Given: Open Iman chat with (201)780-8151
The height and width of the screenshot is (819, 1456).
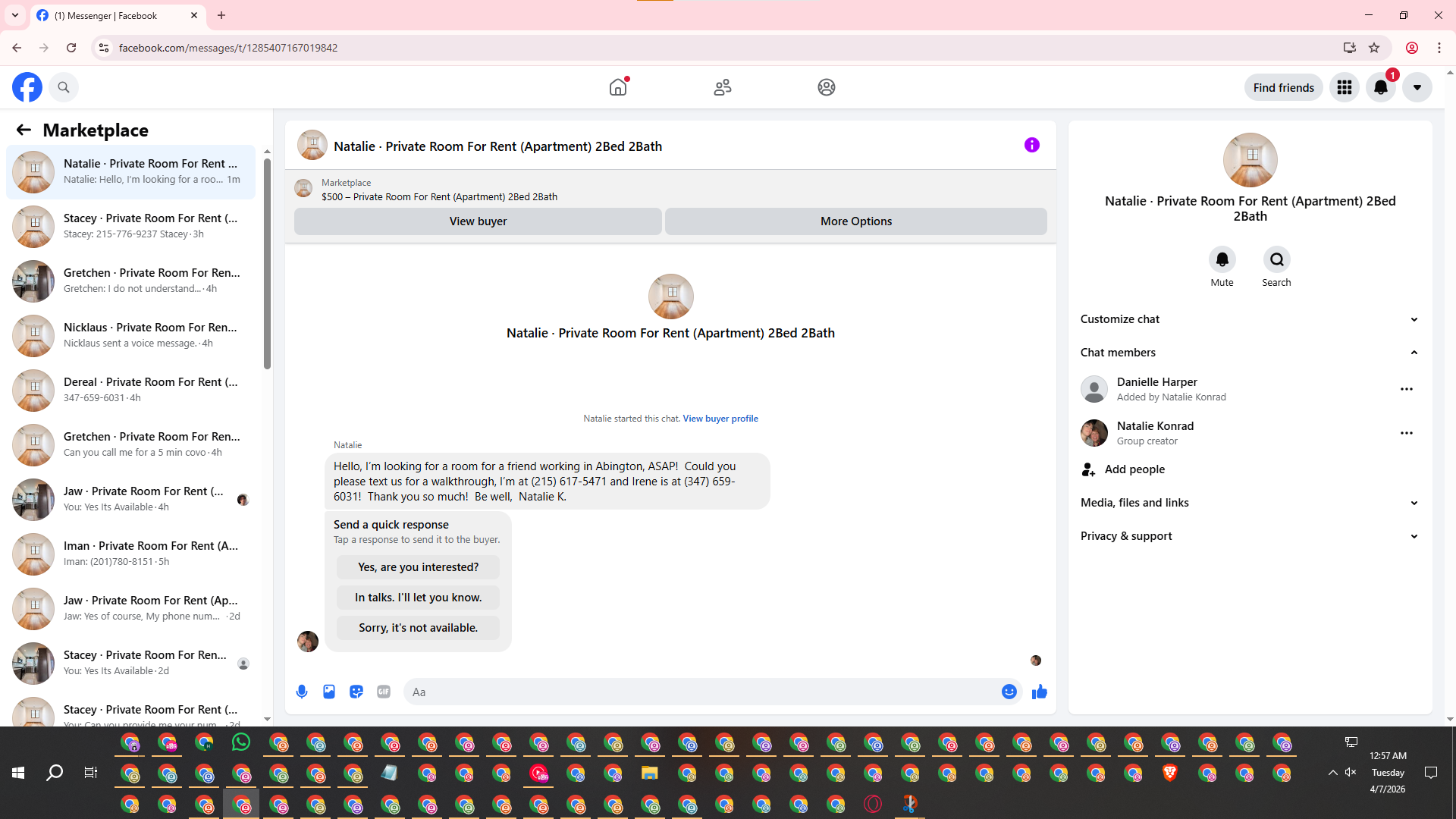Looking at the screenshot, I should [130, 554].
